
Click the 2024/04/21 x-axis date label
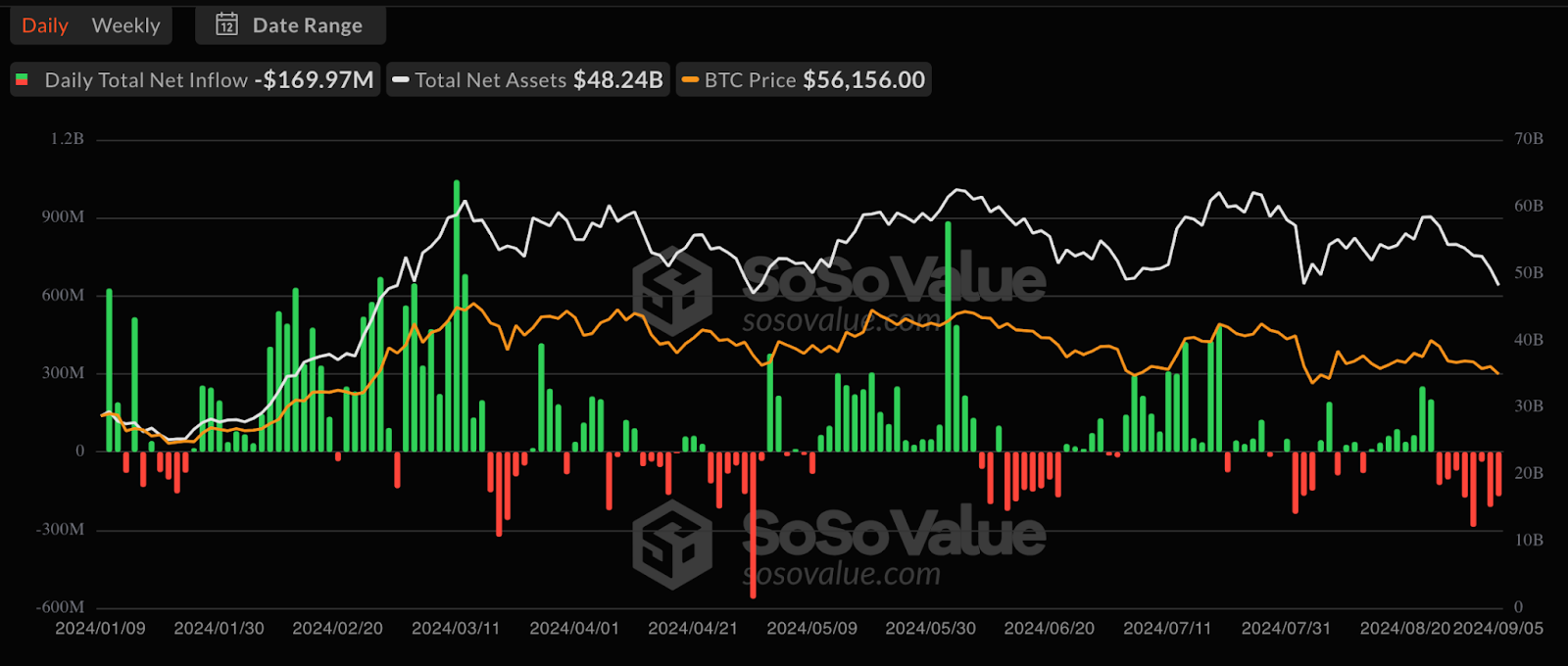point(693,629)
